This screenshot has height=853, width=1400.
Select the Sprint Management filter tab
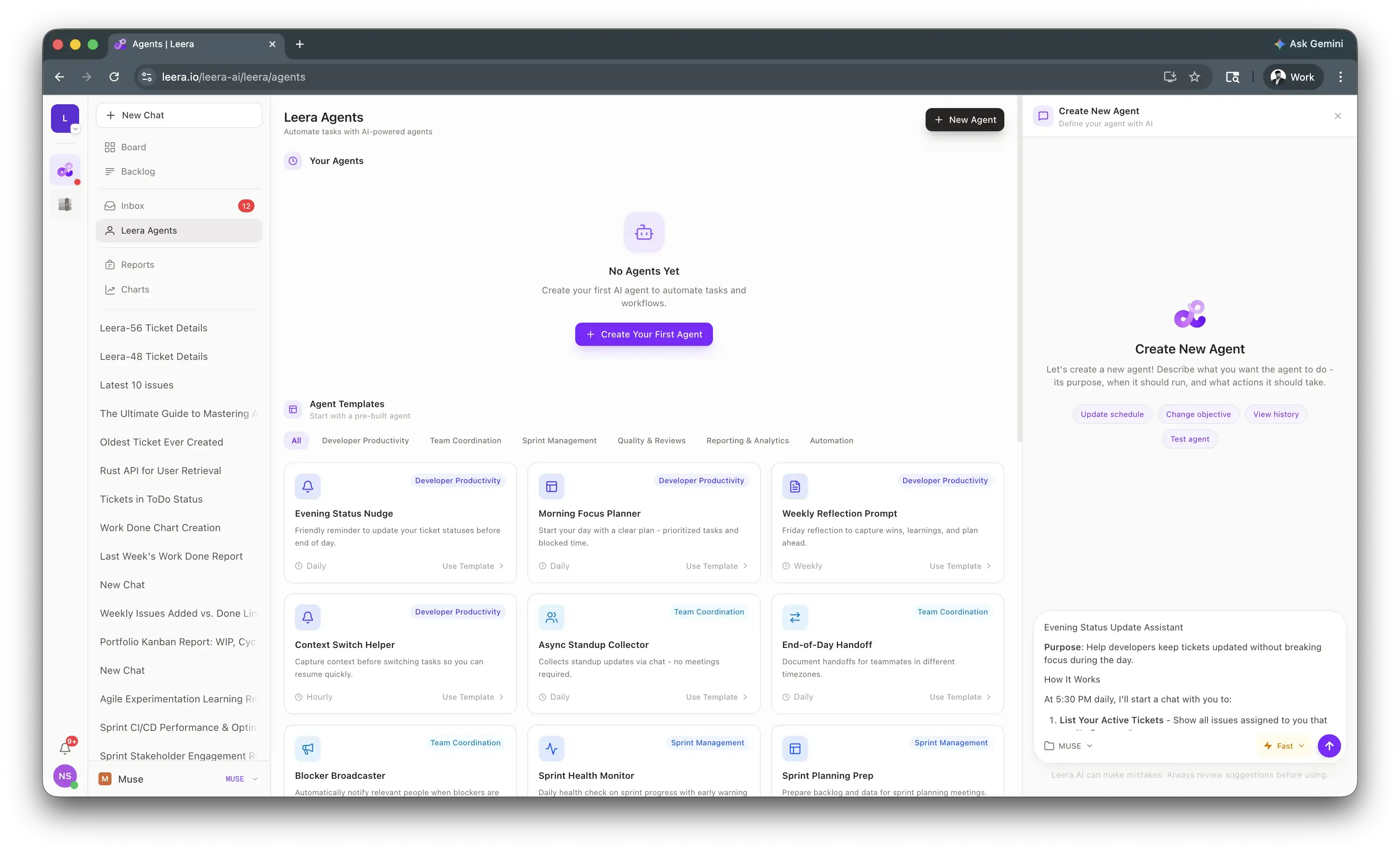(x=559, y=441)
